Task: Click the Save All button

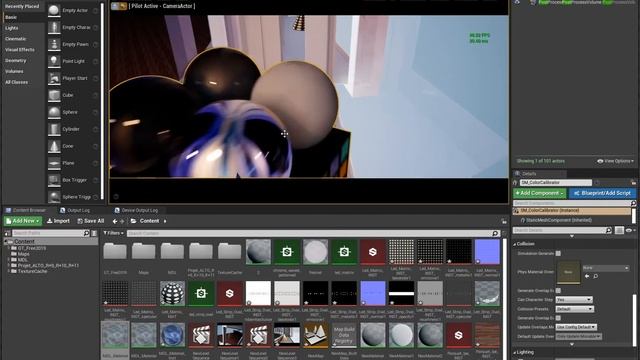Action: point(91,221)
